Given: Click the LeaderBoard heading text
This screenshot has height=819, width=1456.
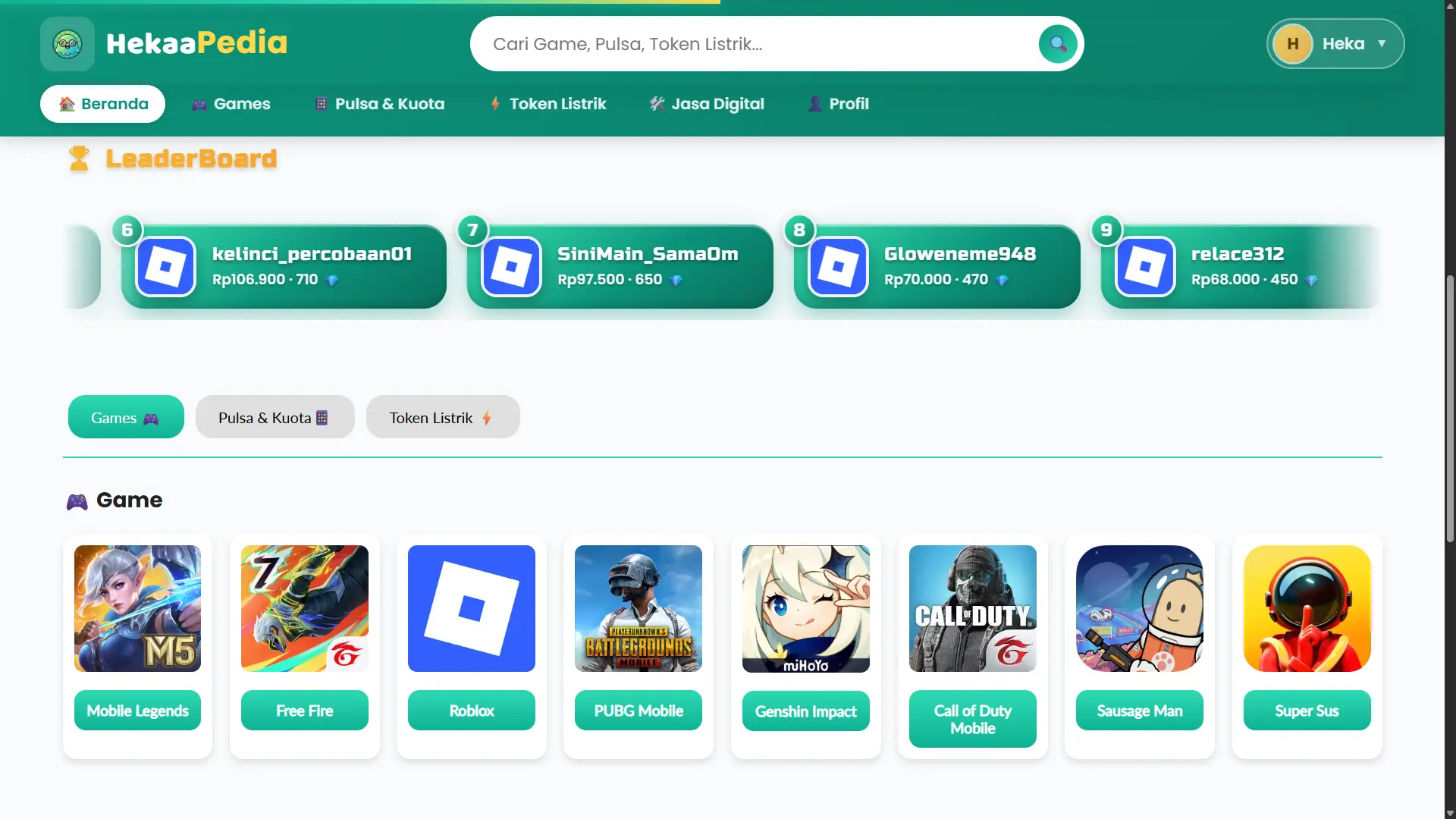Looking at the screenshot, I should [191, 158].
